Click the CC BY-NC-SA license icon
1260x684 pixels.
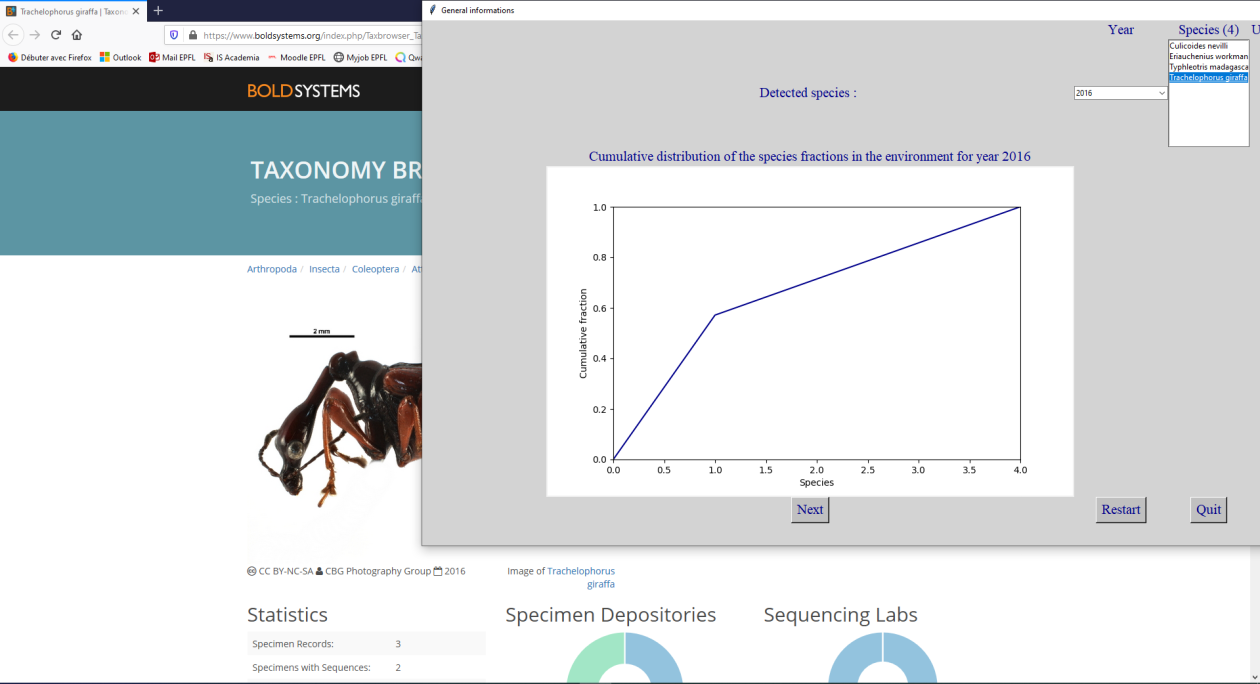(252, 571)
